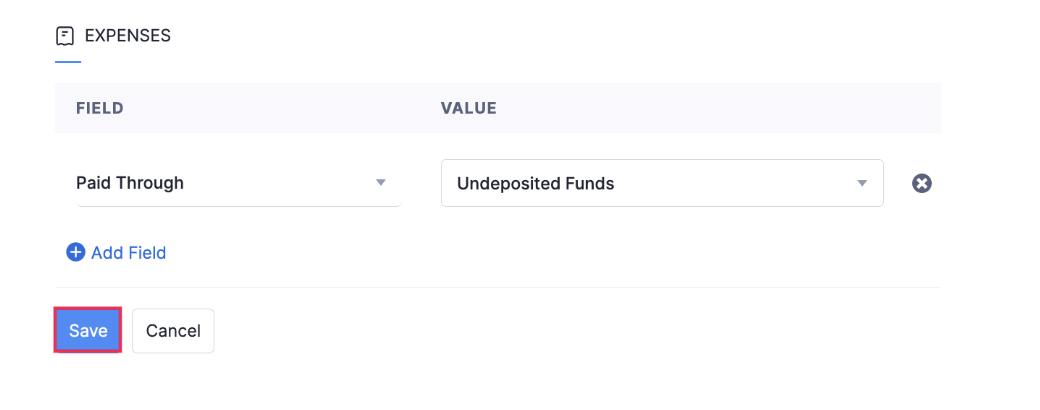The image size is (1040, 410).
Task: Click the word 'Field' in Add Field
Action: [x=147, y=253]
